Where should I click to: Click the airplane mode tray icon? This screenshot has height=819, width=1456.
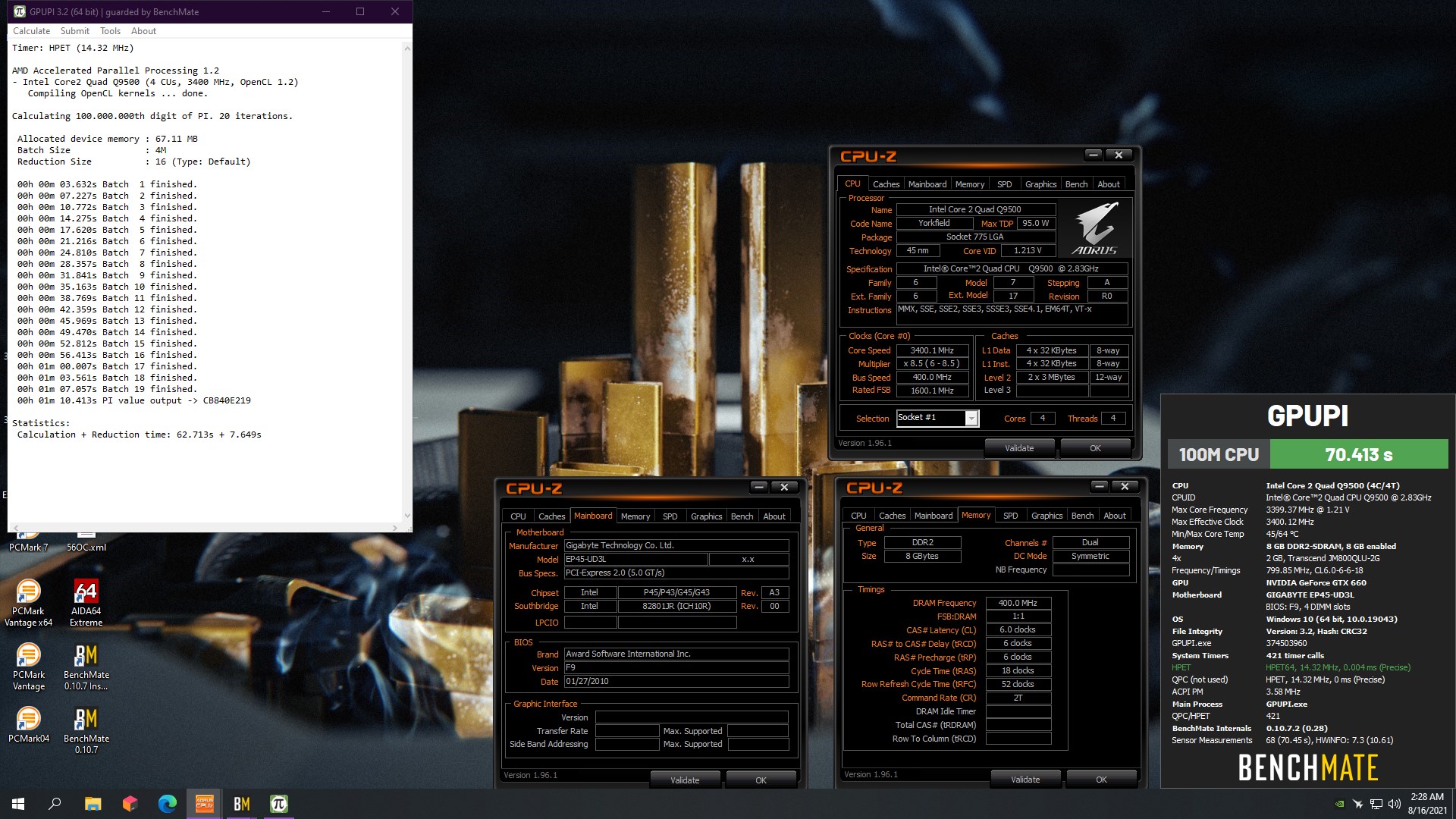click(x=1357, y=804)
